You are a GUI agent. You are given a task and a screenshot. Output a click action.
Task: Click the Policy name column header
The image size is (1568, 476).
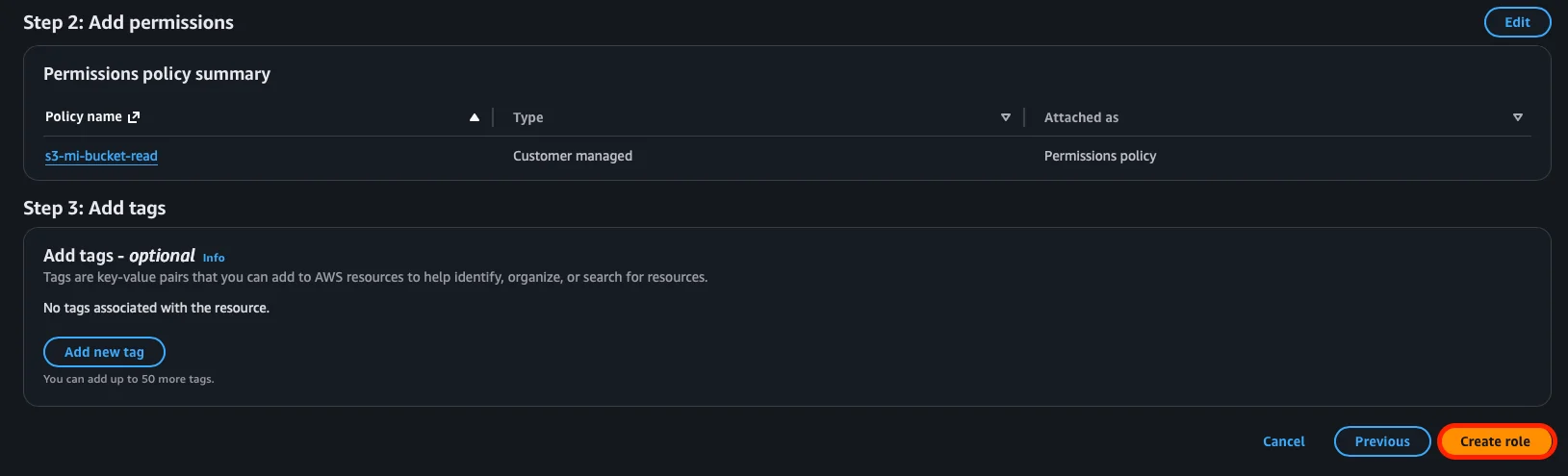click(x=84, y=117)
